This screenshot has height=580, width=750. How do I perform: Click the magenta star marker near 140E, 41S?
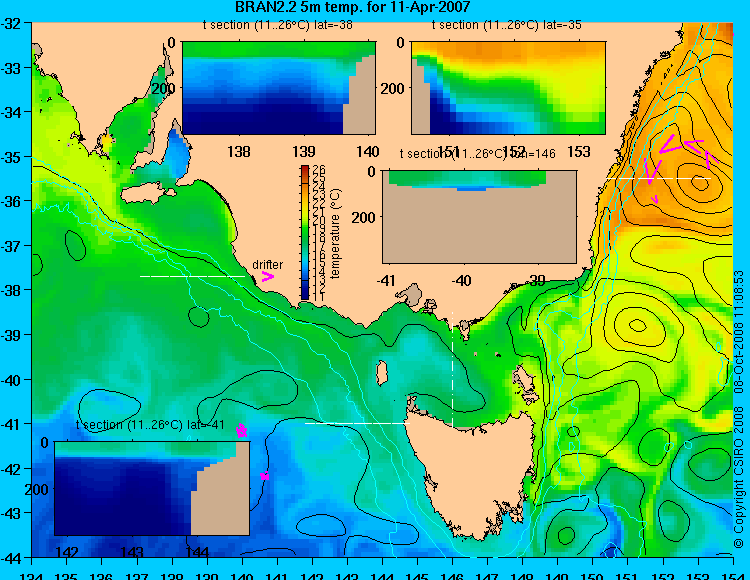242,430
